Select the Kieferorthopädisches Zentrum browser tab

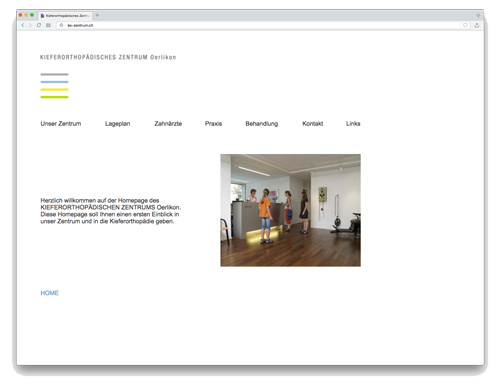(66, 16)
